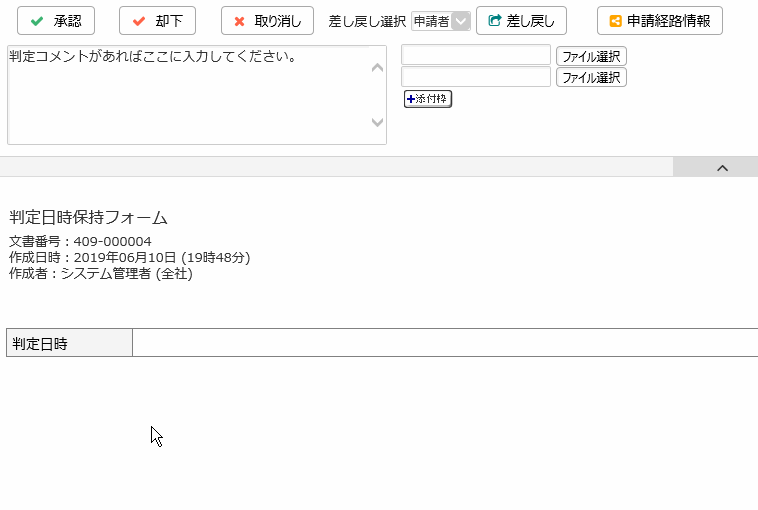The height and width of the screenshot is (510, 758).
Task: Click the first attachment file path field
Action: [476, 55]
